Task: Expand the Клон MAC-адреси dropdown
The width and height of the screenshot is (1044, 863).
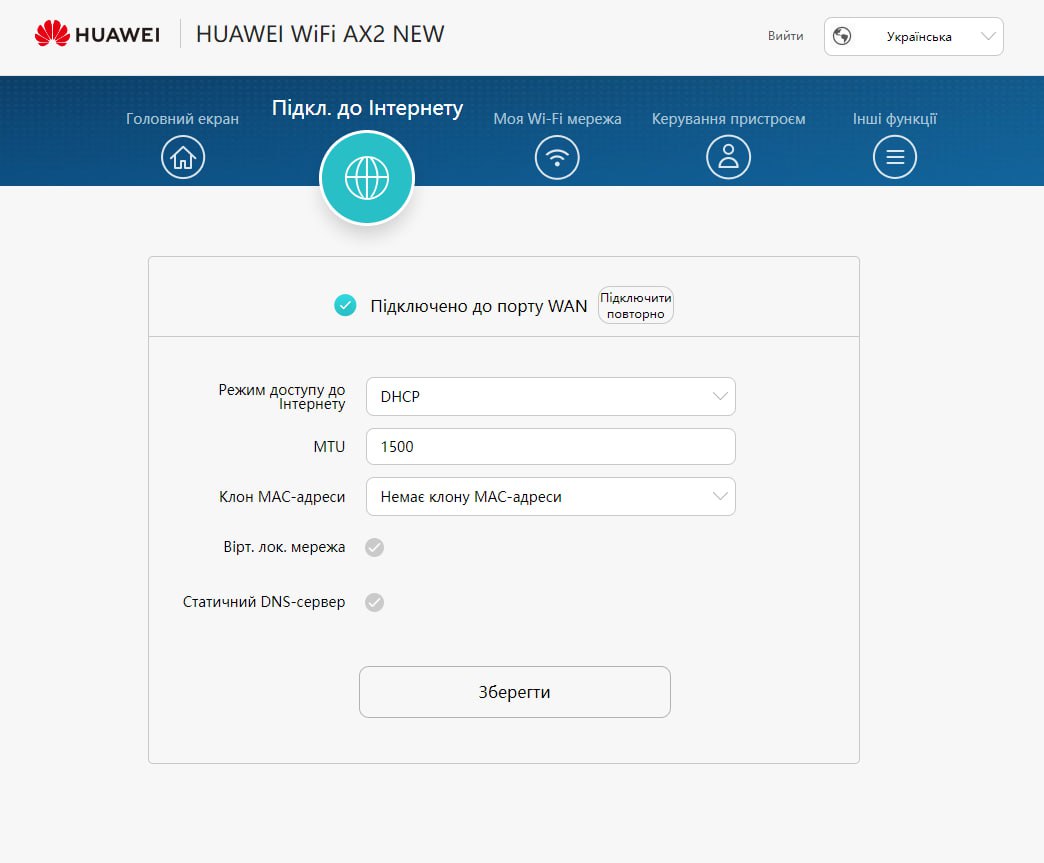Action: point(550,496)
